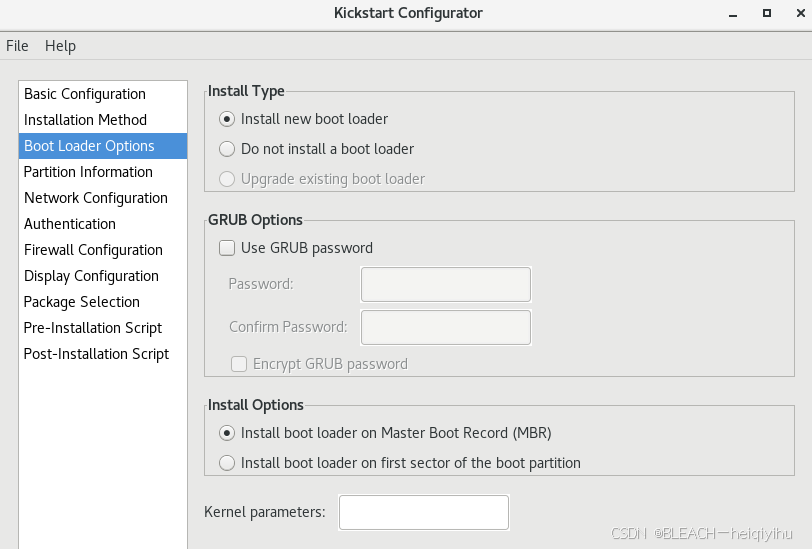Screen dimensions: 812x549
Task: Select Post-Installation Script entry
Action: coord(103,354)
